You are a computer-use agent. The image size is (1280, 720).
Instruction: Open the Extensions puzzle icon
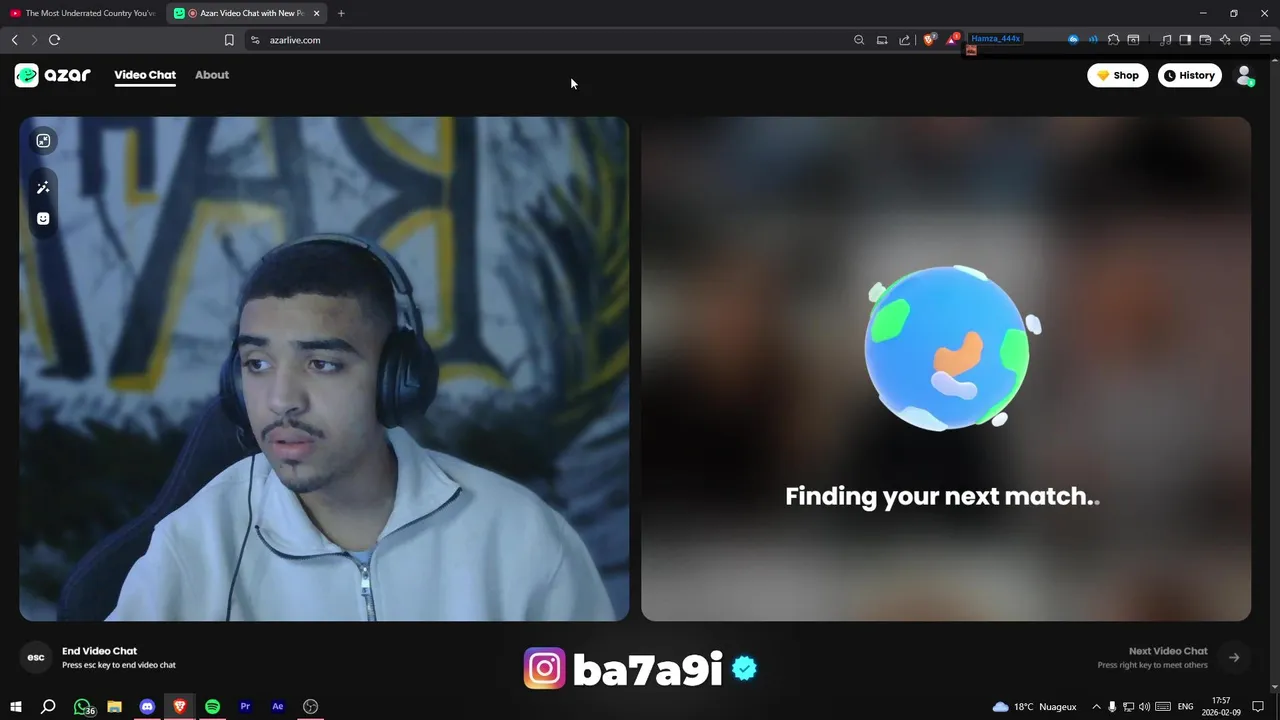point(1113,40)
